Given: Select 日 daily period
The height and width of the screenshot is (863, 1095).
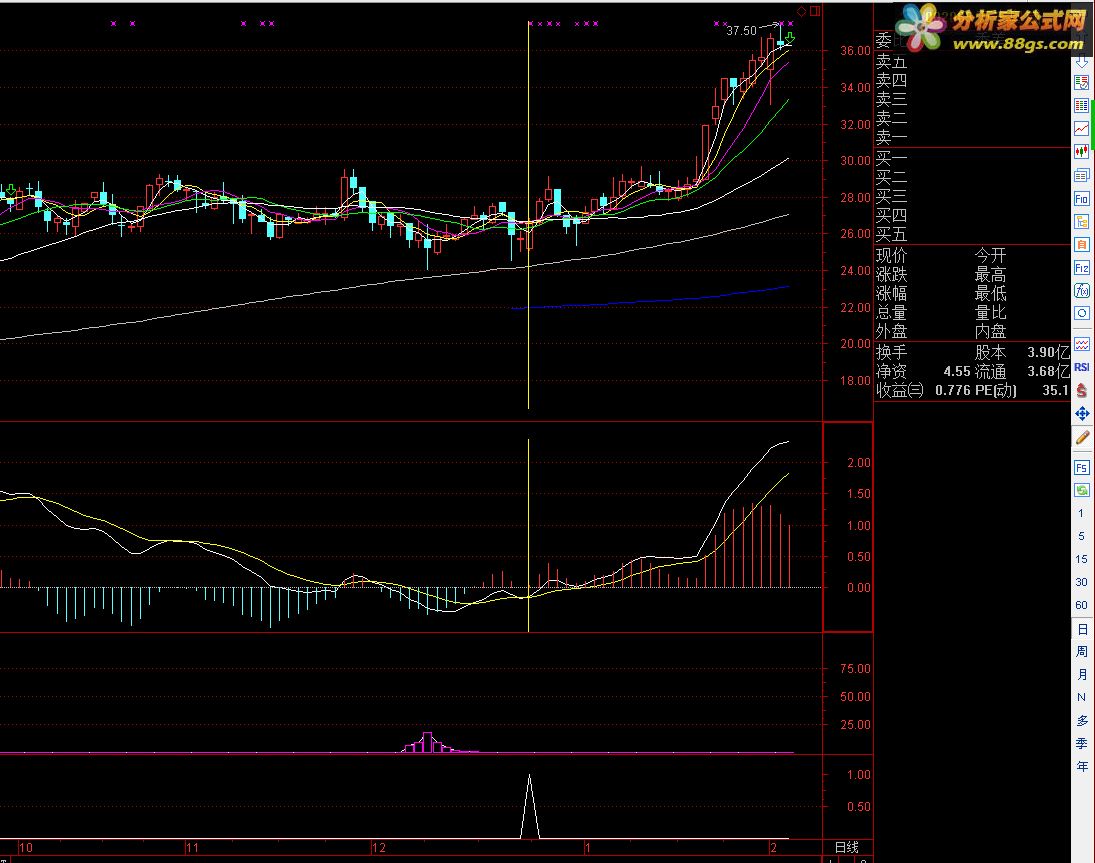Looking at the screenshot, I should pyautogui.click(x=1081, y=629).
